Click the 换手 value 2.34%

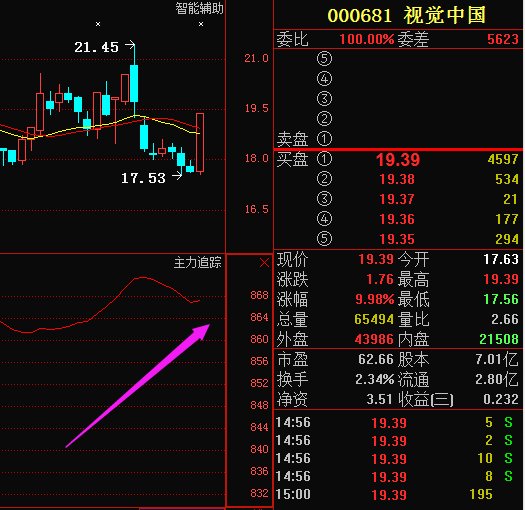(x=375, y=379)
